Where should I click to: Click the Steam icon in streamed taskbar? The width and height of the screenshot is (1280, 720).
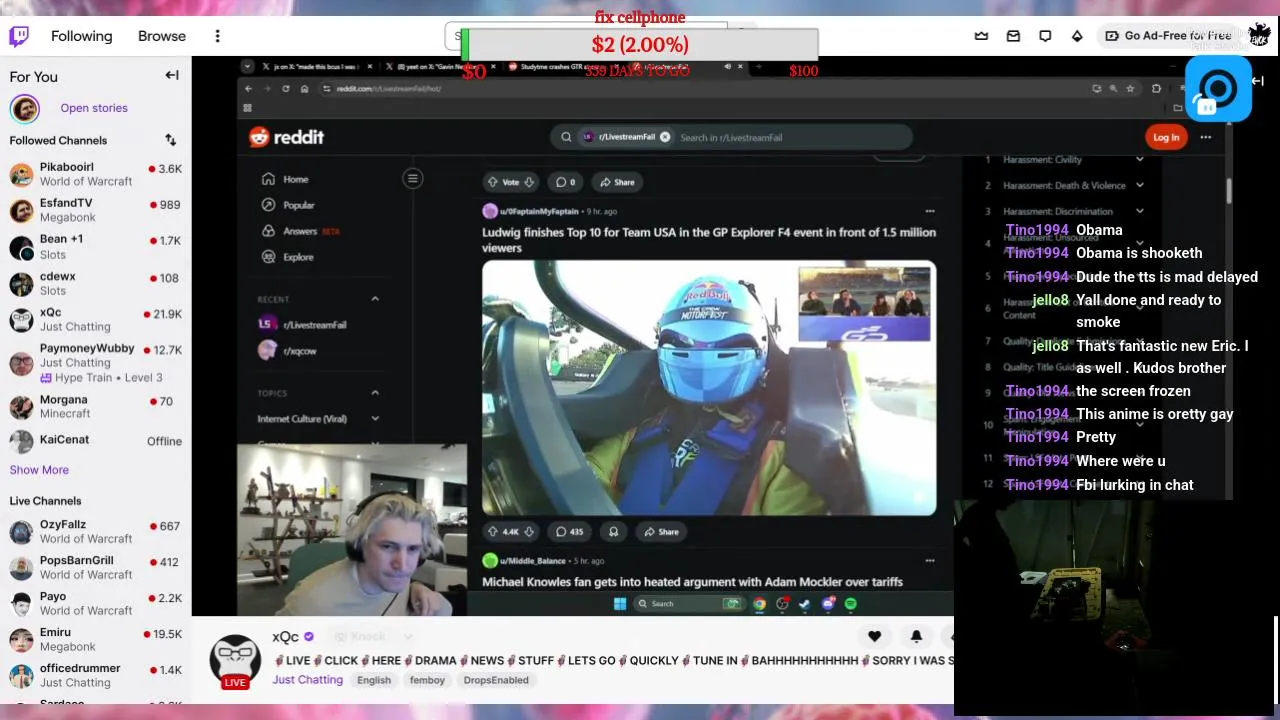(805, 604)
